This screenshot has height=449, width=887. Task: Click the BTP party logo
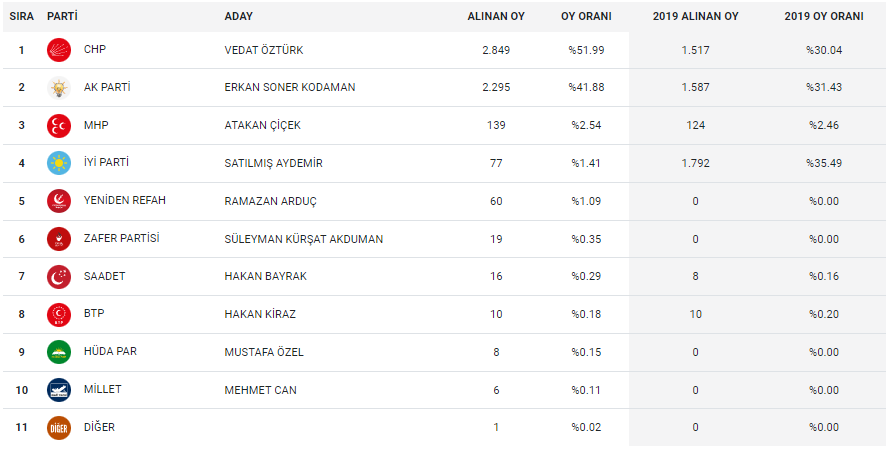[59, 314]
